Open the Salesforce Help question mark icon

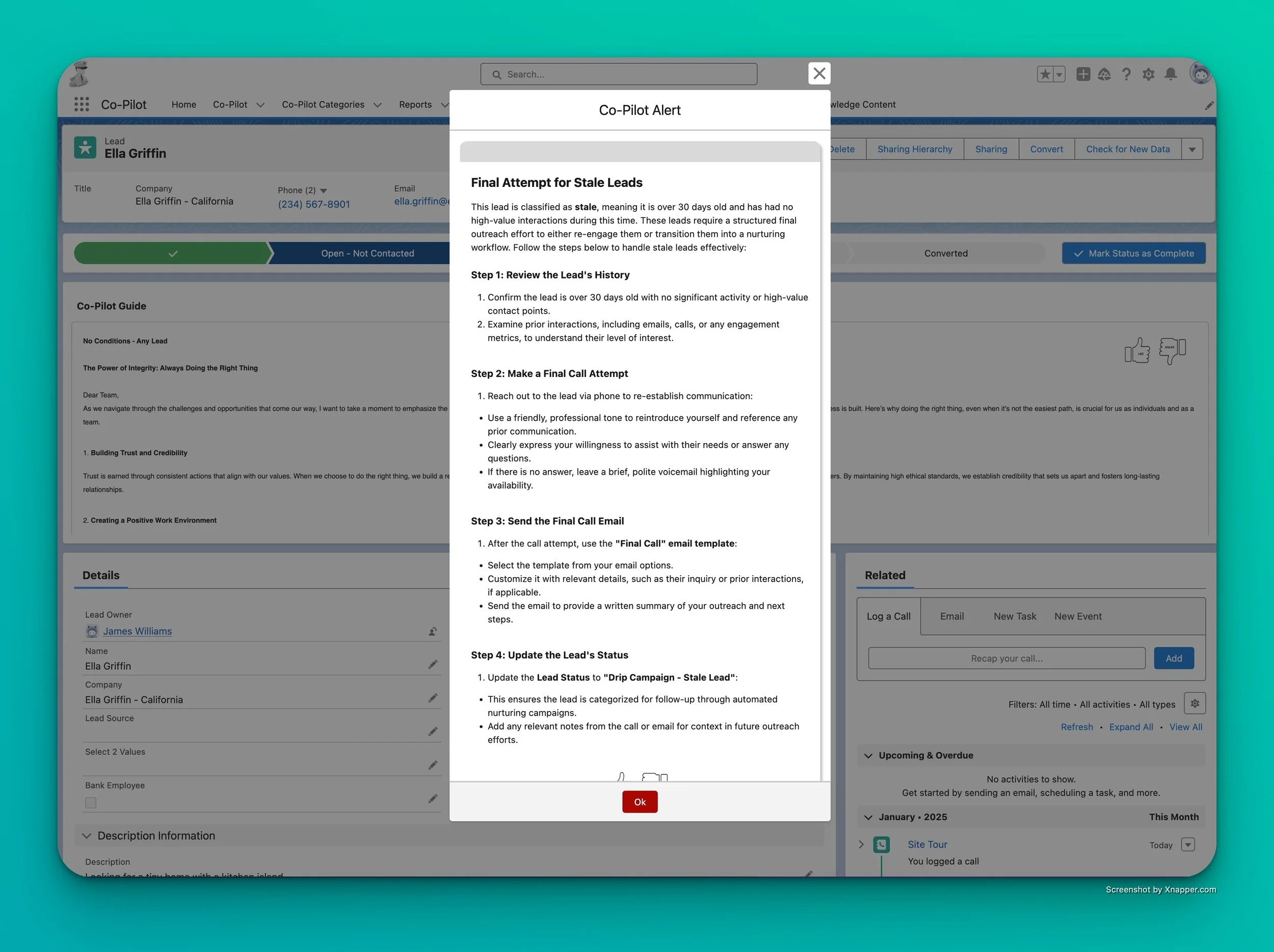pyautogui.click(x=1127, y=74)
